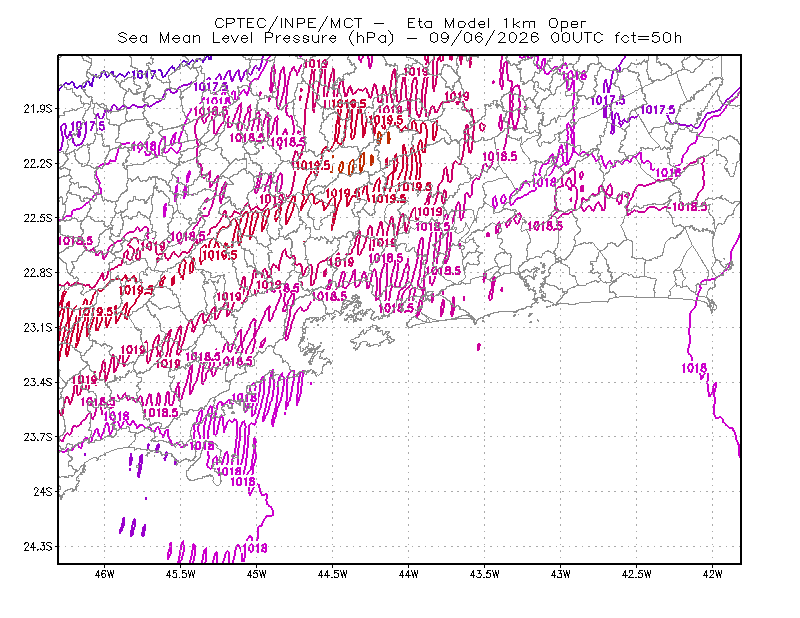
Task: Click the 'Eta Model 1km Oper' title text
Action: [x=496, y=23]
